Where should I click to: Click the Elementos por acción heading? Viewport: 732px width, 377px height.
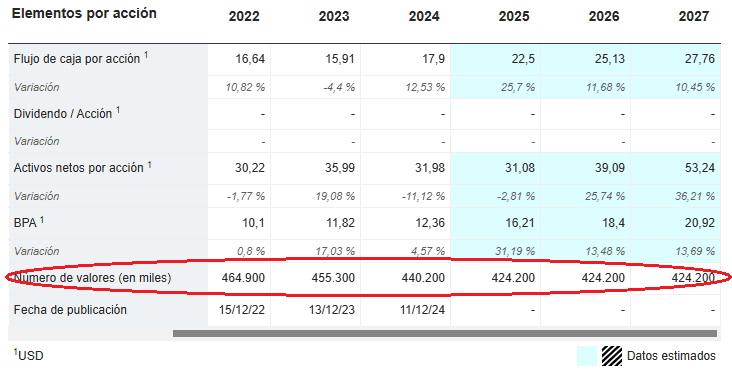84,14
